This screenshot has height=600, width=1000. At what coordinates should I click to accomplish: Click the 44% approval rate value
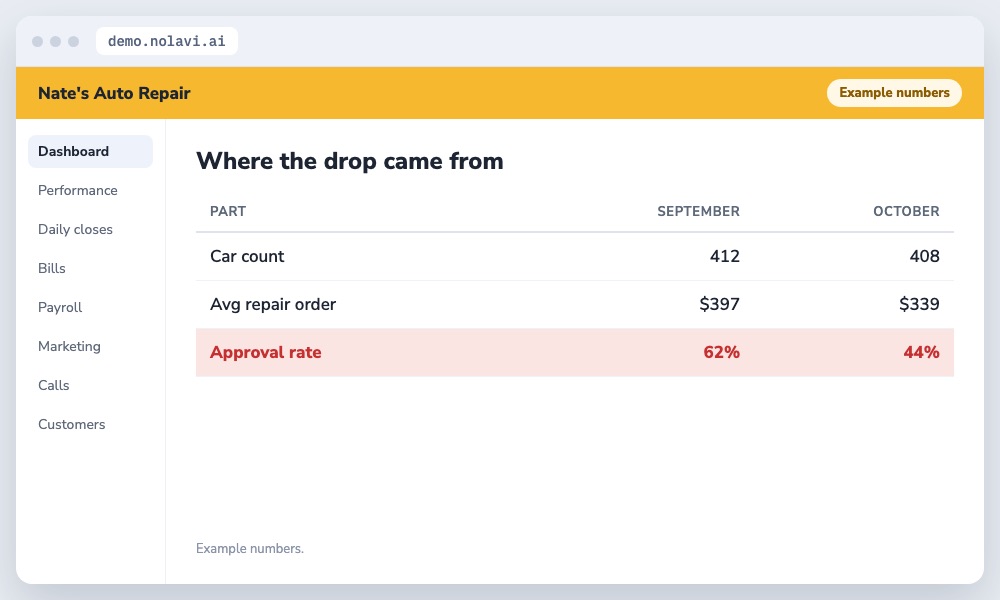click(921, 353)
